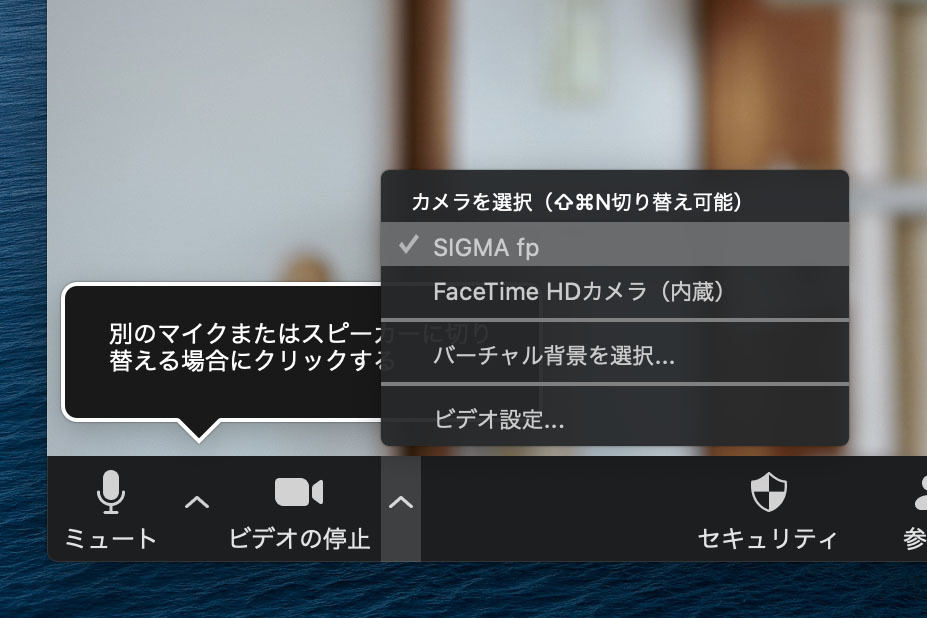This screenshot has width=927, height=618.
Task: Click the microphone mute icon
Action: click(111, 491)
